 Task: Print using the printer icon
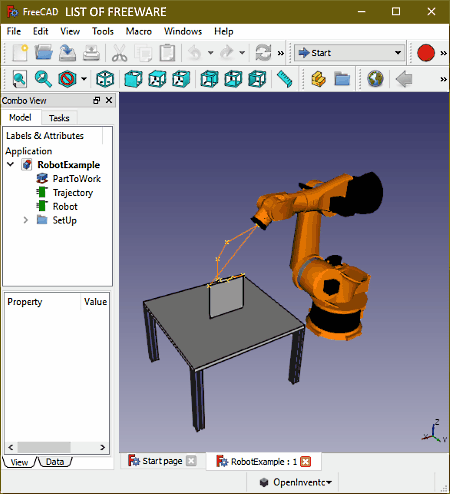pyautogui.click(x=91, y=53)
